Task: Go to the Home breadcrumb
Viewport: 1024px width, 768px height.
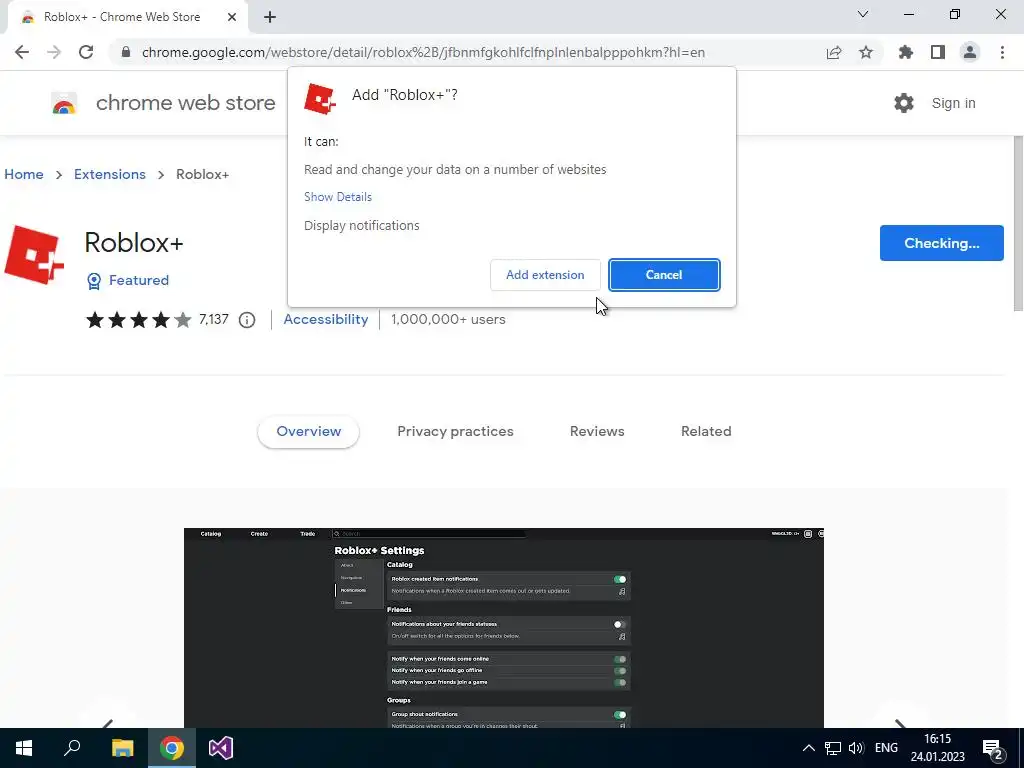Action: click(24, 174)
